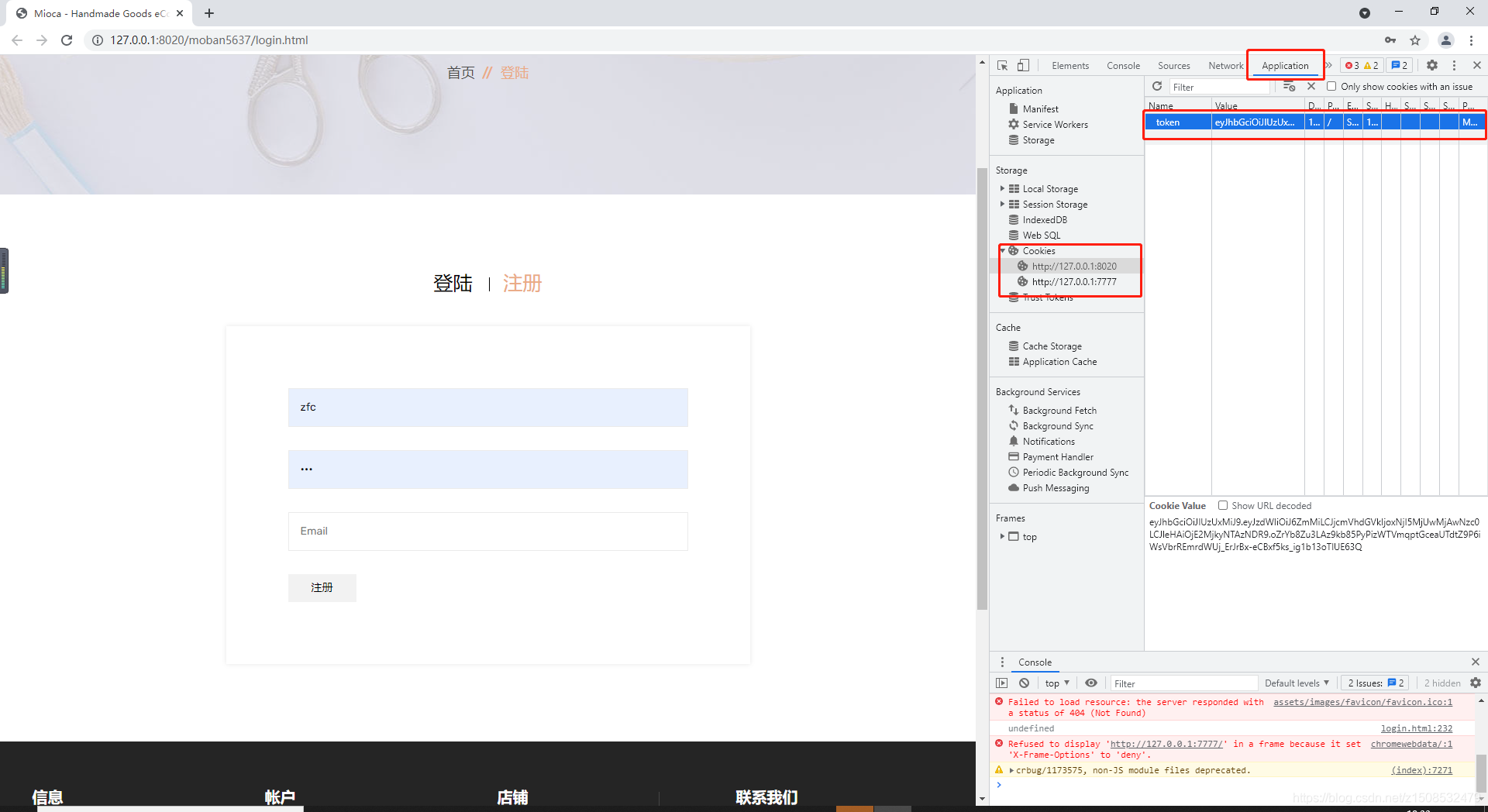Open Service Workers section
This screenshot has width=1488, height=812.
[1055, 125]
